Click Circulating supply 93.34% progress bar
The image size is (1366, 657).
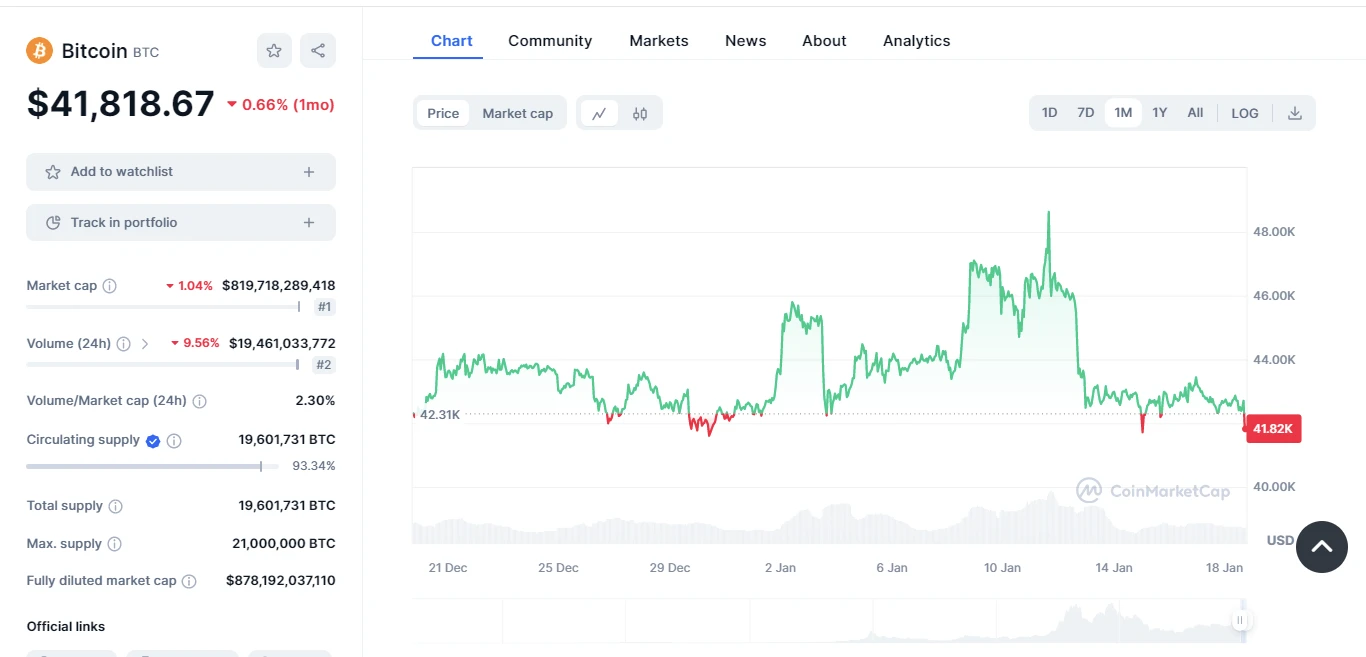point(152,466)
